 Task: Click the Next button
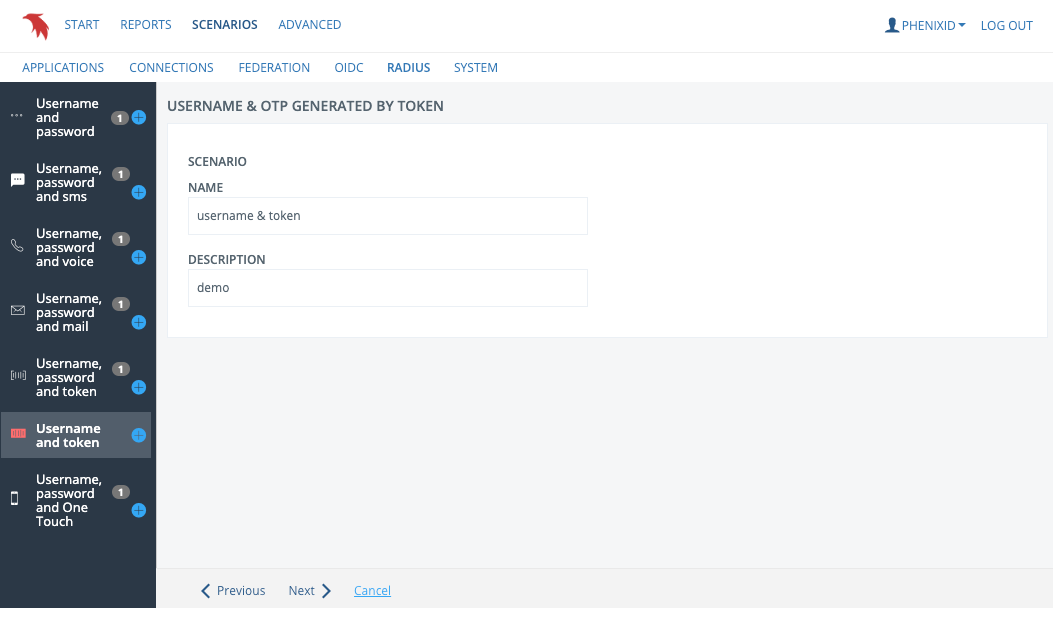click(x=309, y=591)
